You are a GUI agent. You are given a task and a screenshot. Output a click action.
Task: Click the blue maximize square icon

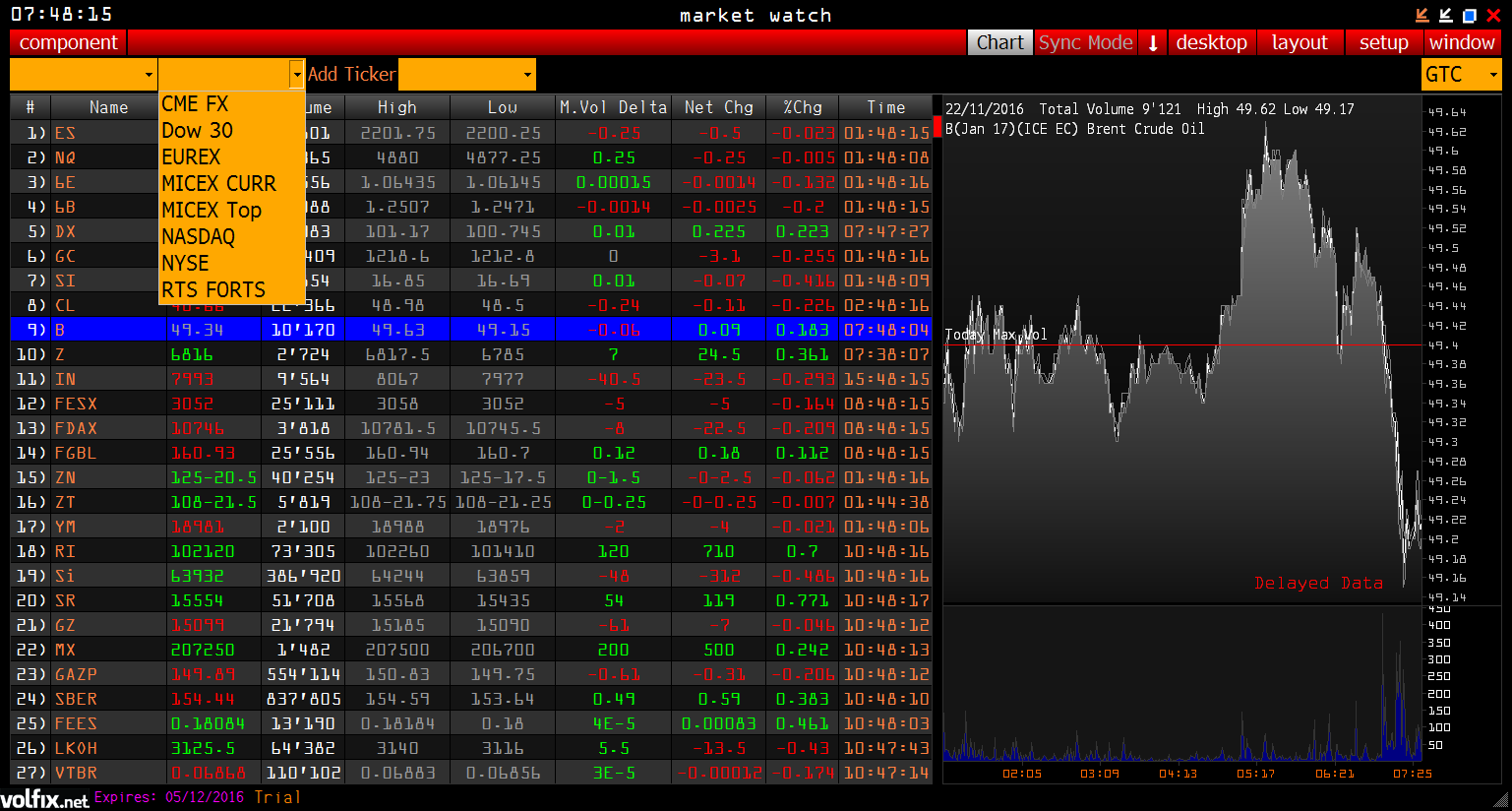point(1470,15)
